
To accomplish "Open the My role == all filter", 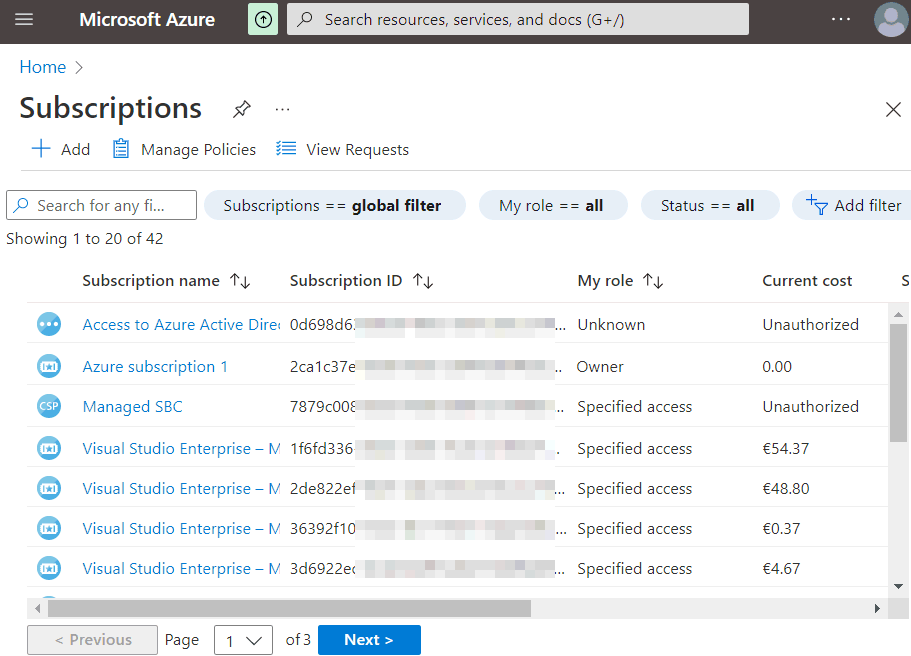I will click(x=553, y=205).
